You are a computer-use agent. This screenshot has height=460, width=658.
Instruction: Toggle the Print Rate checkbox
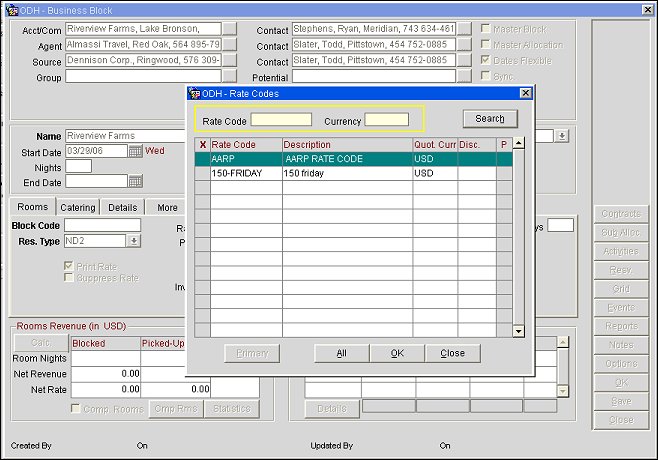[x=69, y=266]
